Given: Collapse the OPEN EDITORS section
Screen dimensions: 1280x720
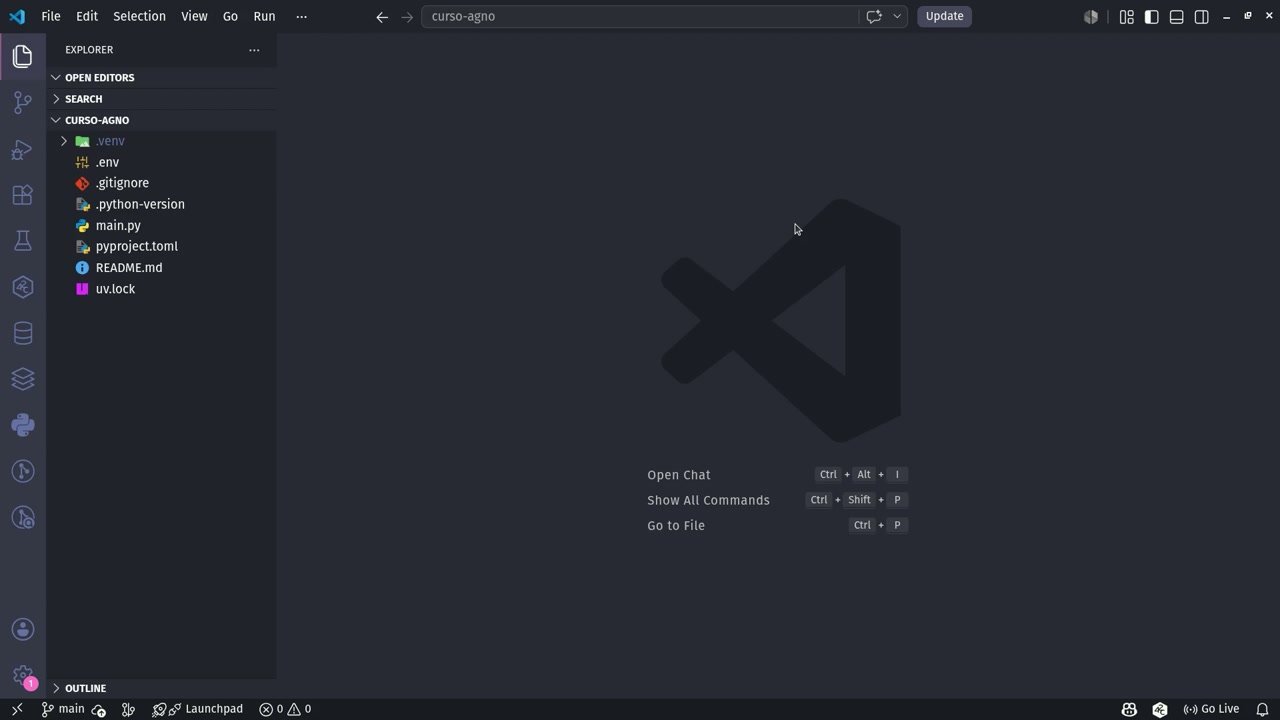Looking at the screenshot, I should point(161,77).
